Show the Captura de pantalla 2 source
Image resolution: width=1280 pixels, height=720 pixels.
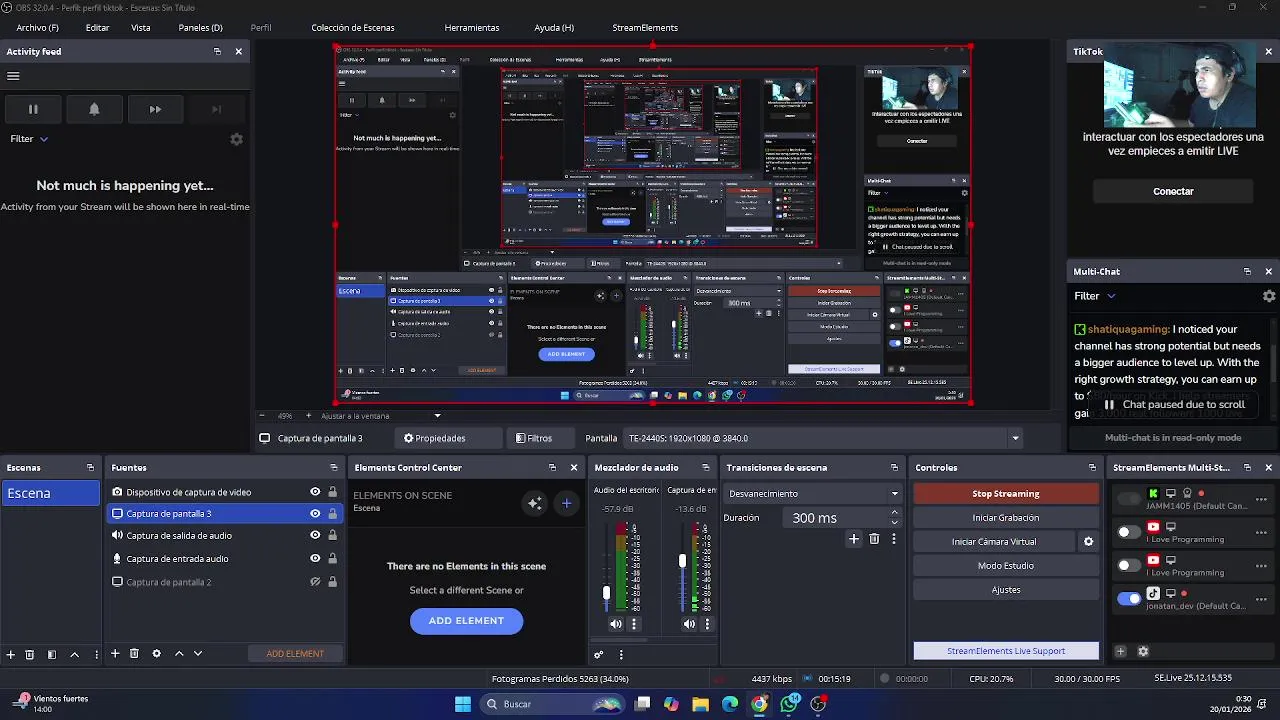pos(315,582)
